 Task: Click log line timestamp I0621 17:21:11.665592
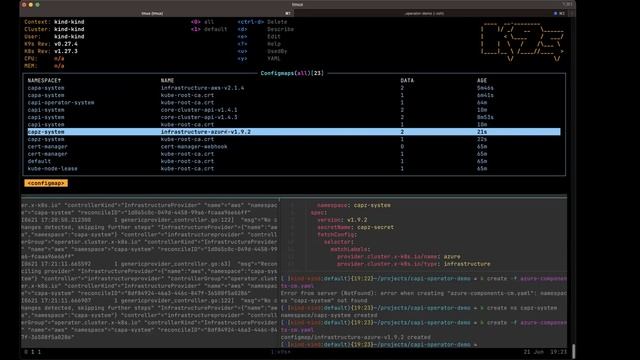click(x=56, y=264)
